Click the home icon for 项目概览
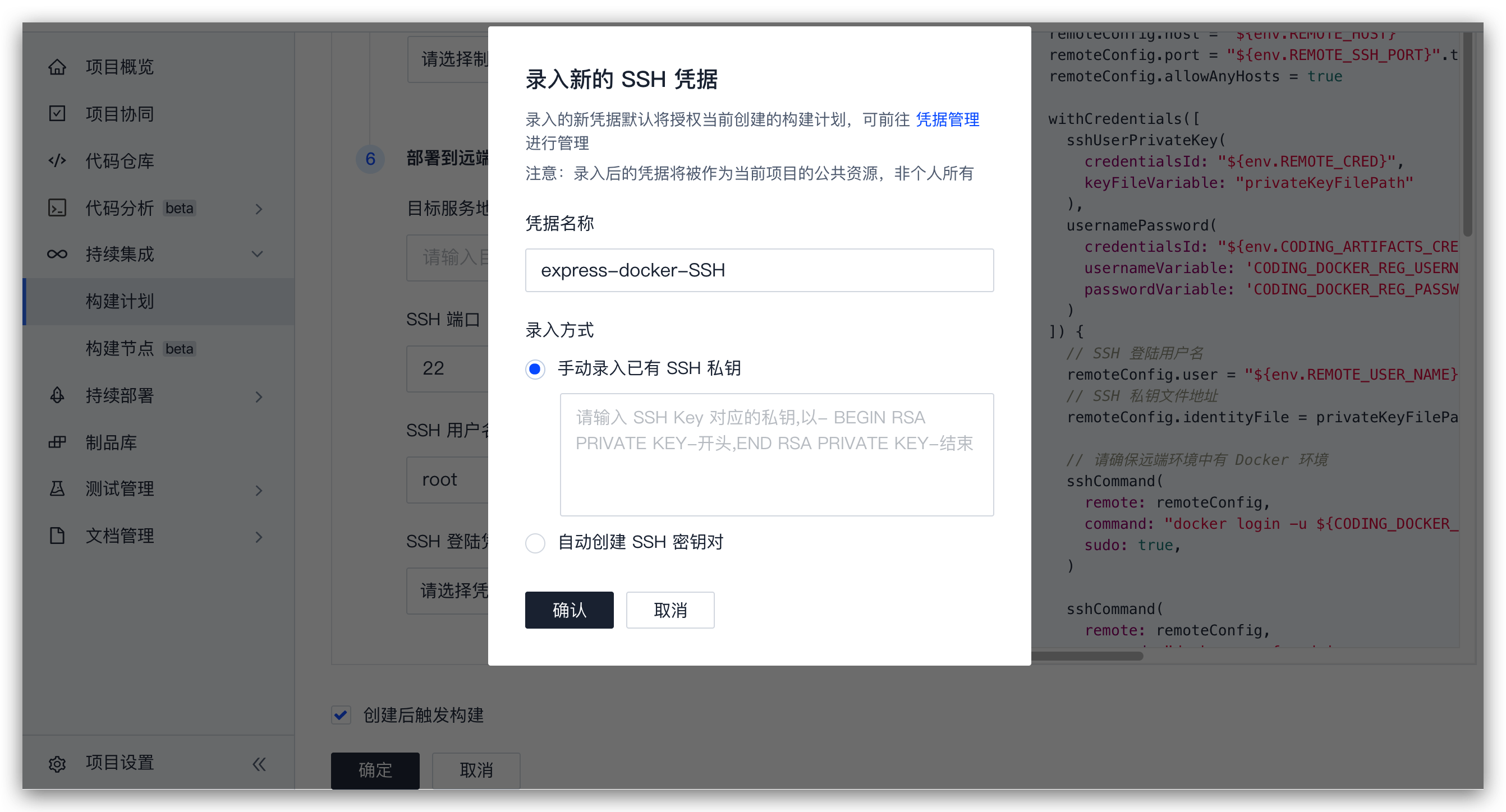The image size is (1506, 812). tap(57, 67)
